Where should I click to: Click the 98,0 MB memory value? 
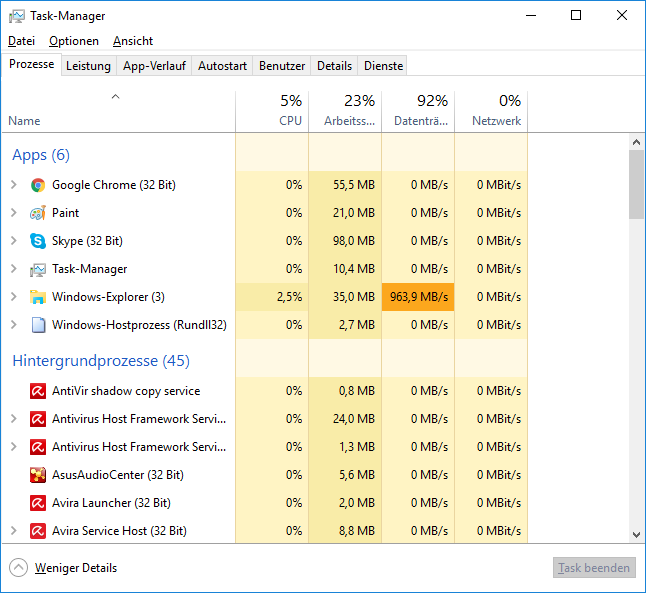click(x=354, y=241)
